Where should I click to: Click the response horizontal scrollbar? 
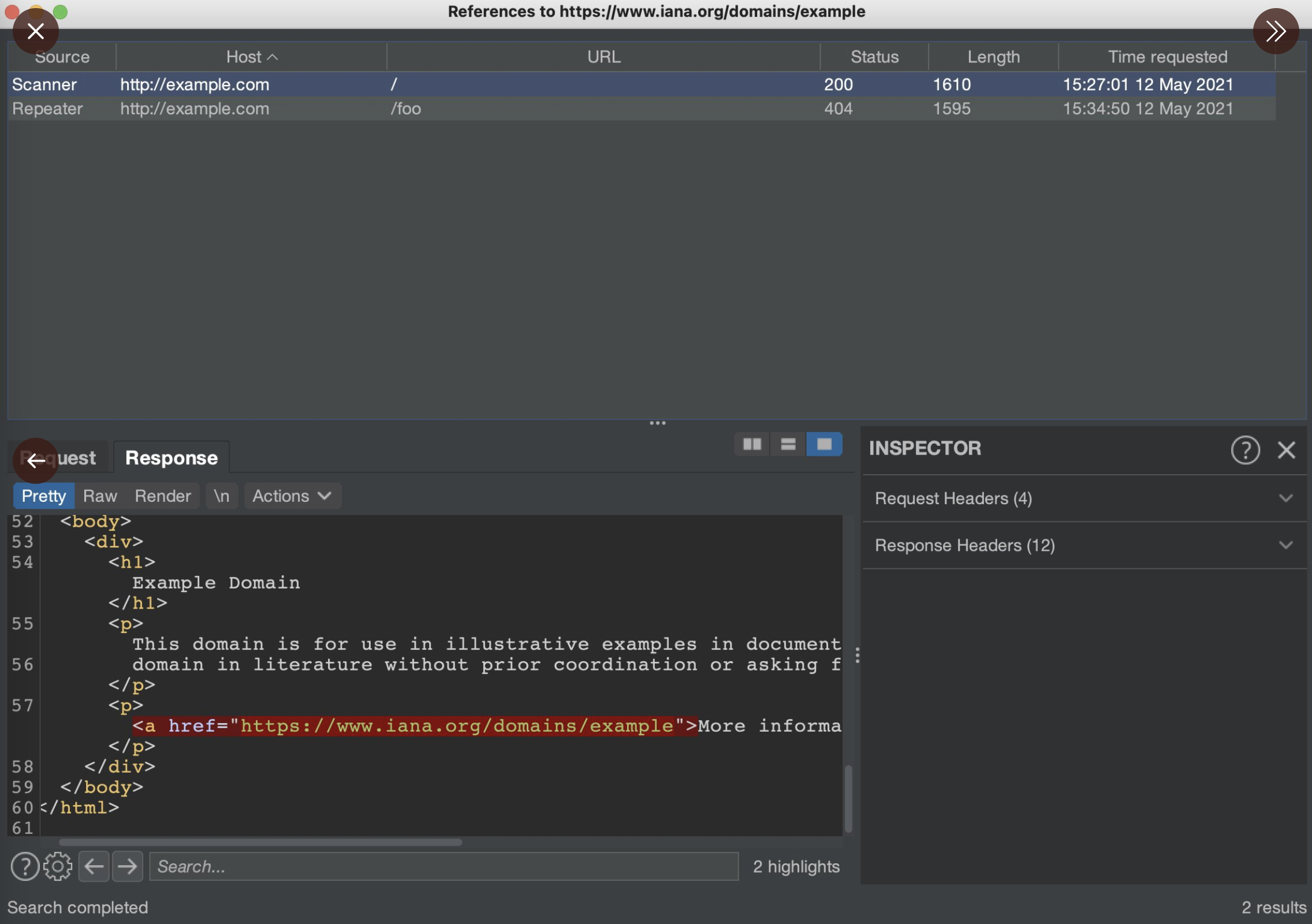(260, 843)
